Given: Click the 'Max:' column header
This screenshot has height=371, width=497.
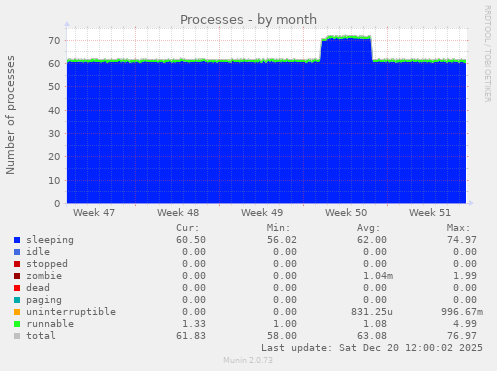Looking at the screenshot, I should [458, 228].
